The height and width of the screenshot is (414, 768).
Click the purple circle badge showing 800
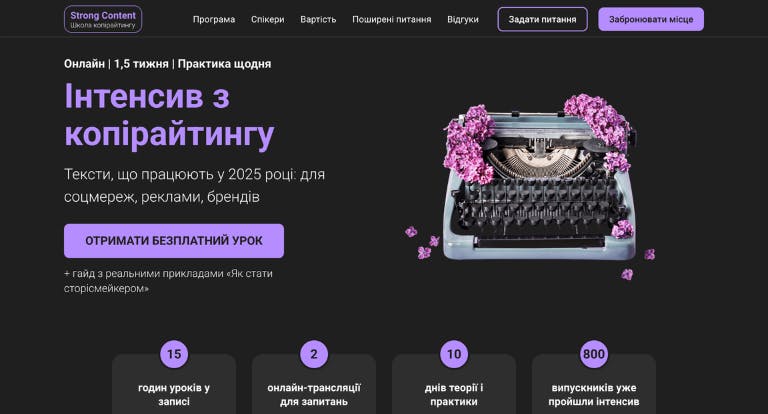594,354
